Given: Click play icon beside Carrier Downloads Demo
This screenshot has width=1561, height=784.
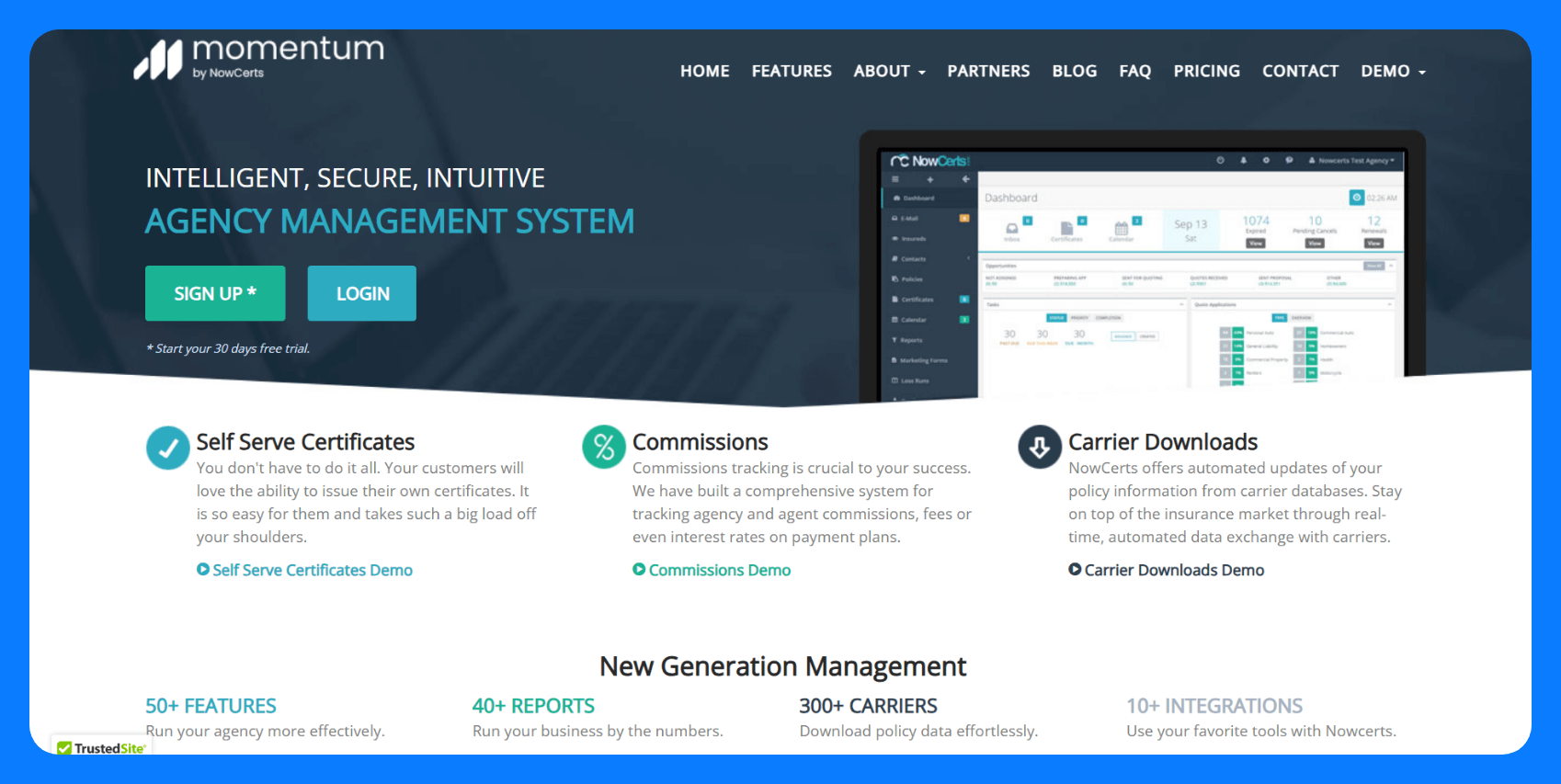Looking at the screenshot, I should 1075,570.
